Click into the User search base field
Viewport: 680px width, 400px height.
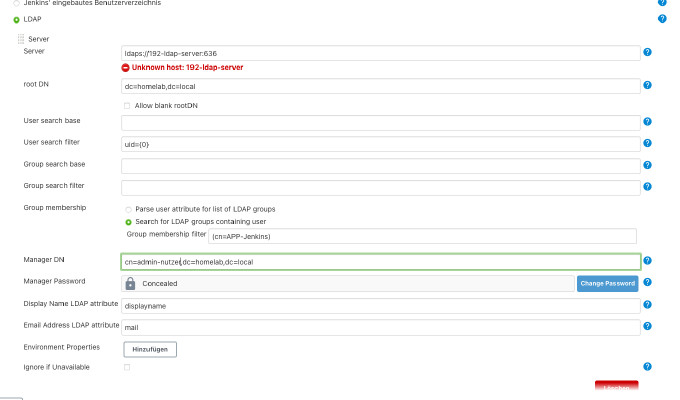381,123
